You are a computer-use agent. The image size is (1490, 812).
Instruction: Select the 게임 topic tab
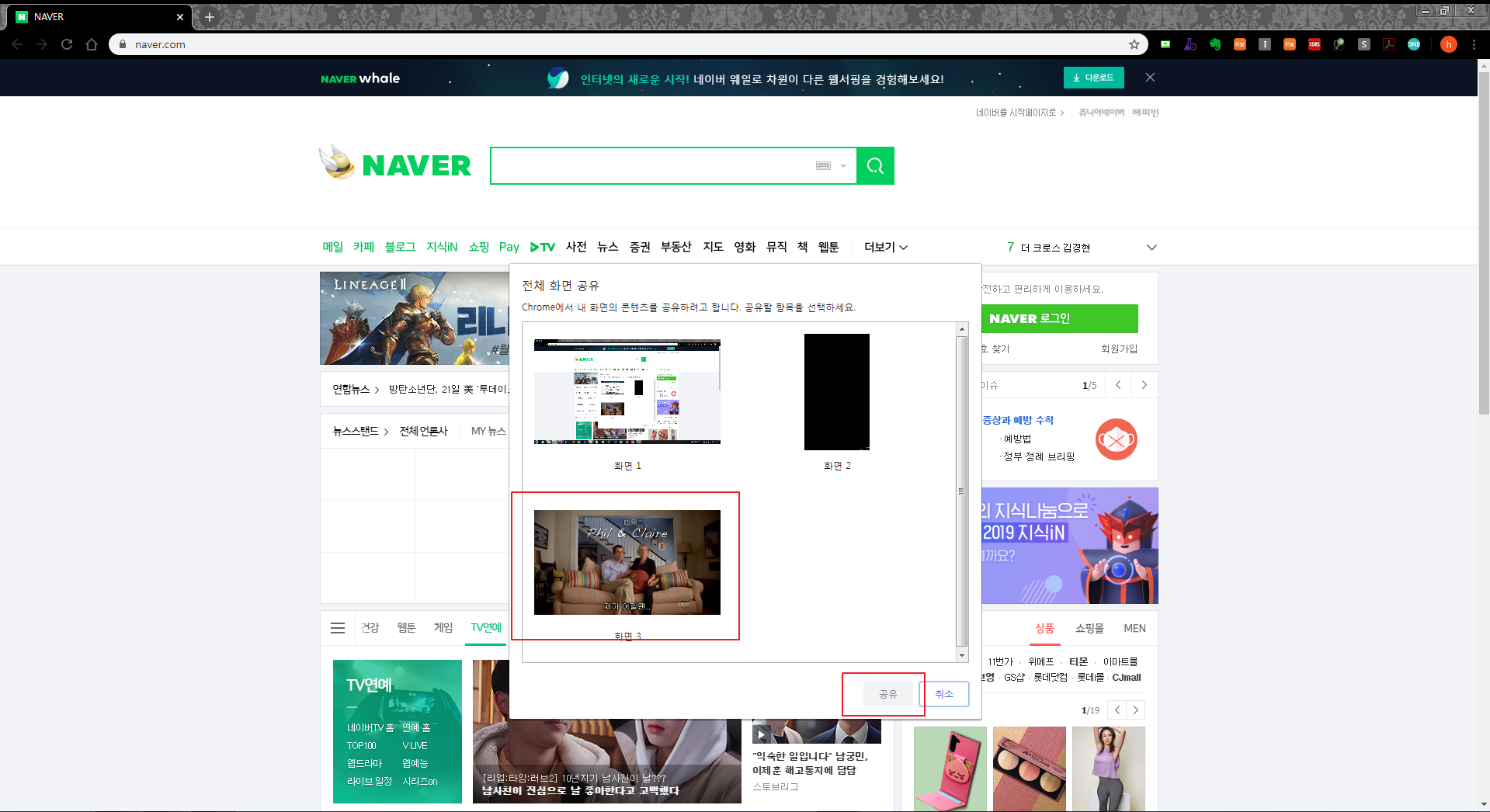point(443,627)
